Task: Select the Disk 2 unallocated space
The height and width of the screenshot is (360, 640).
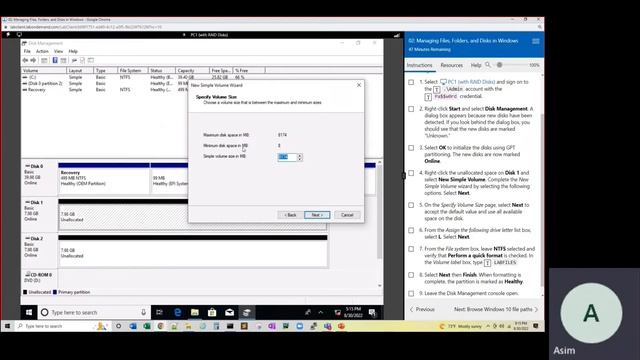Action: click(x=193, y=253)
